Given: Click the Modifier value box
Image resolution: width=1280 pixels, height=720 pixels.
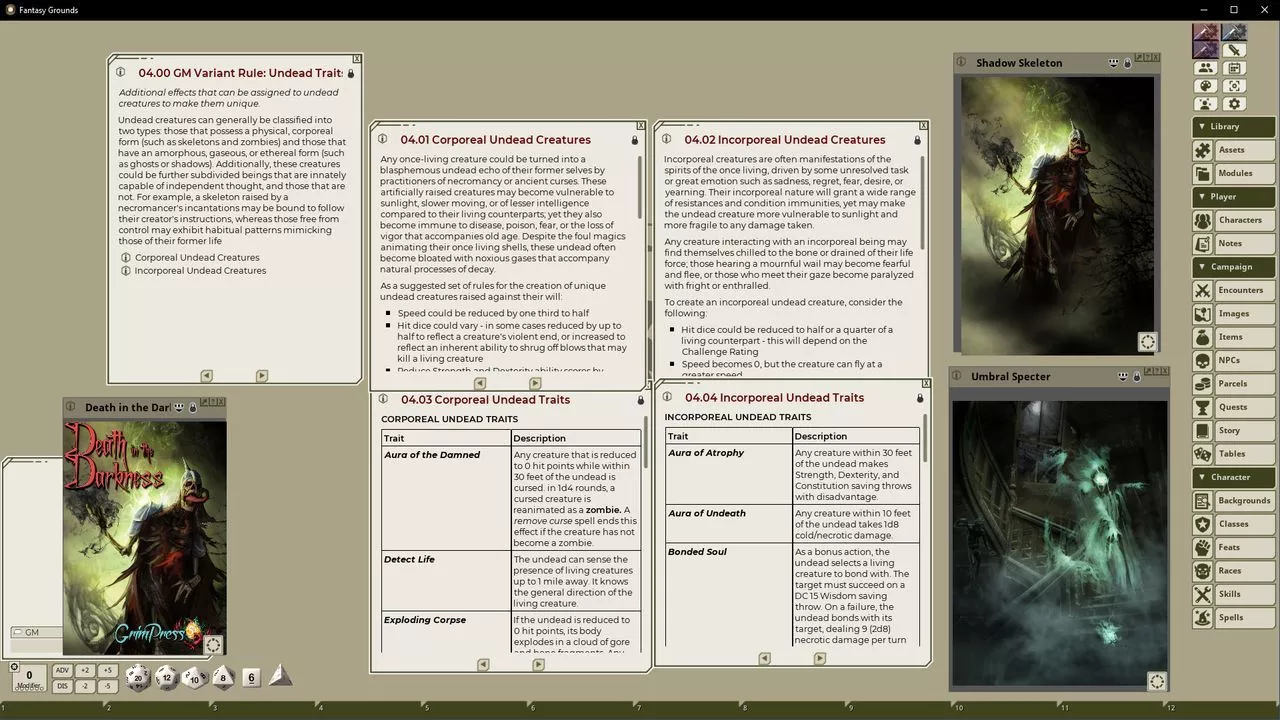Looking at the screenshot, I should point(29,678).
